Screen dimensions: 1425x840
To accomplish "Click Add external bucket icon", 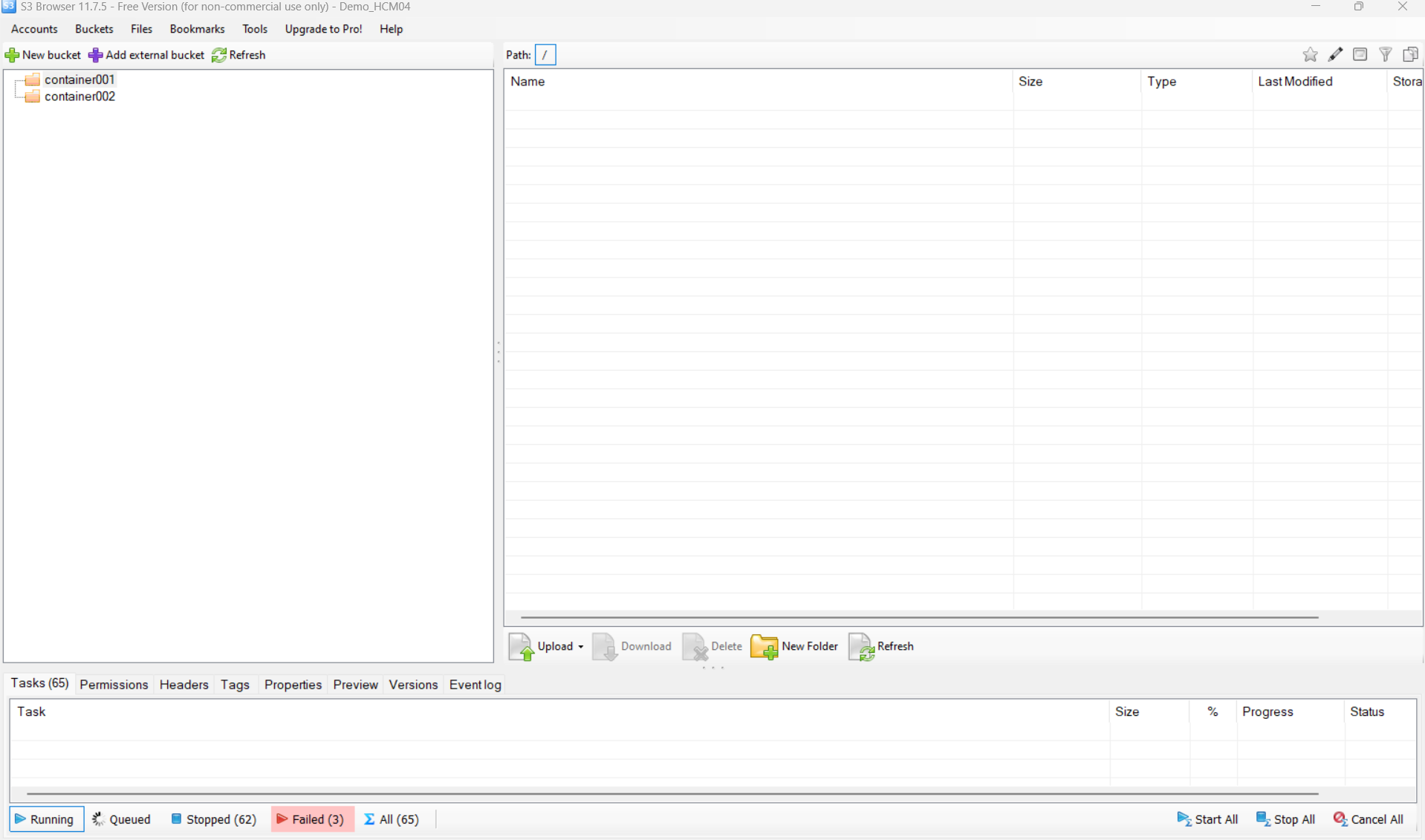I will (x=95, y=55).
